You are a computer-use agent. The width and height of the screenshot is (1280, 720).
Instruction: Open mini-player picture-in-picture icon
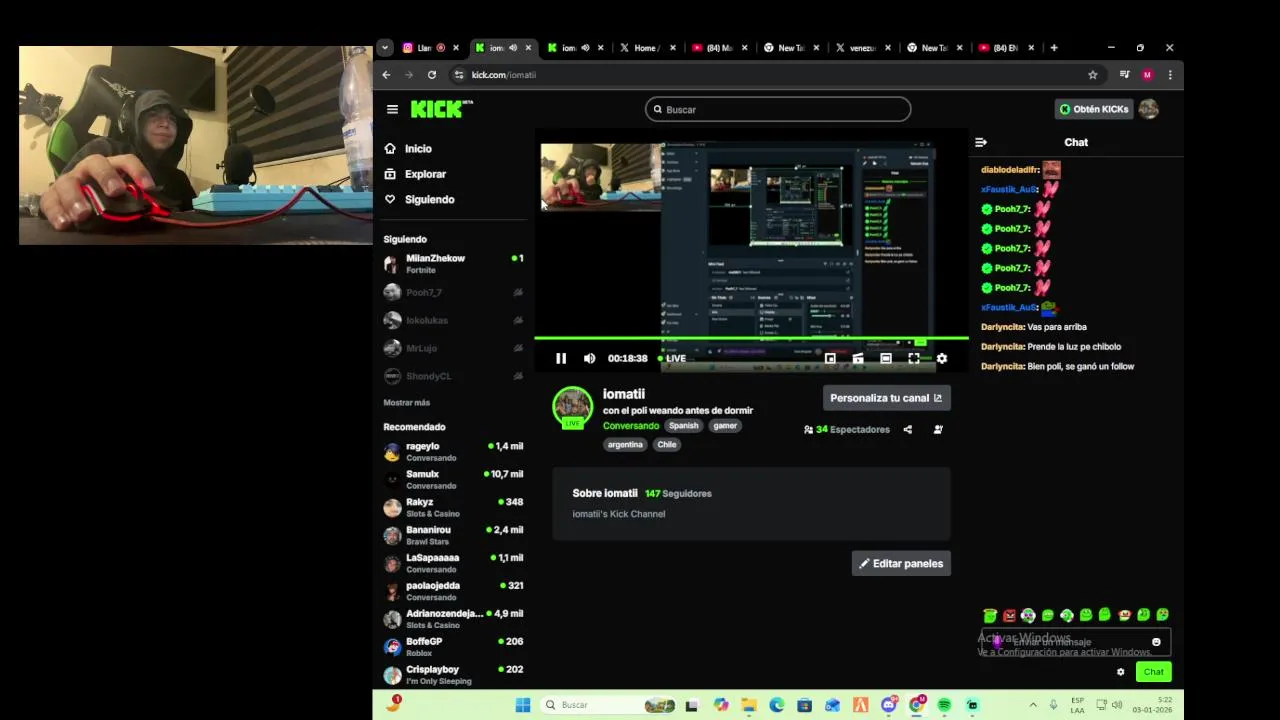[829, 358]
